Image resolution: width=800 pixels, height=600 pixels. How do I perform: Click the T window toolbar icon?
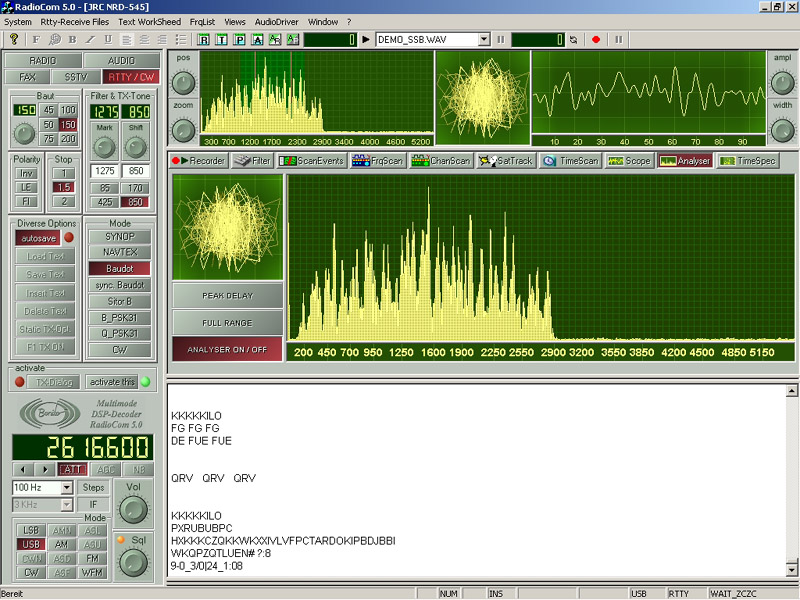coord(221,39)
